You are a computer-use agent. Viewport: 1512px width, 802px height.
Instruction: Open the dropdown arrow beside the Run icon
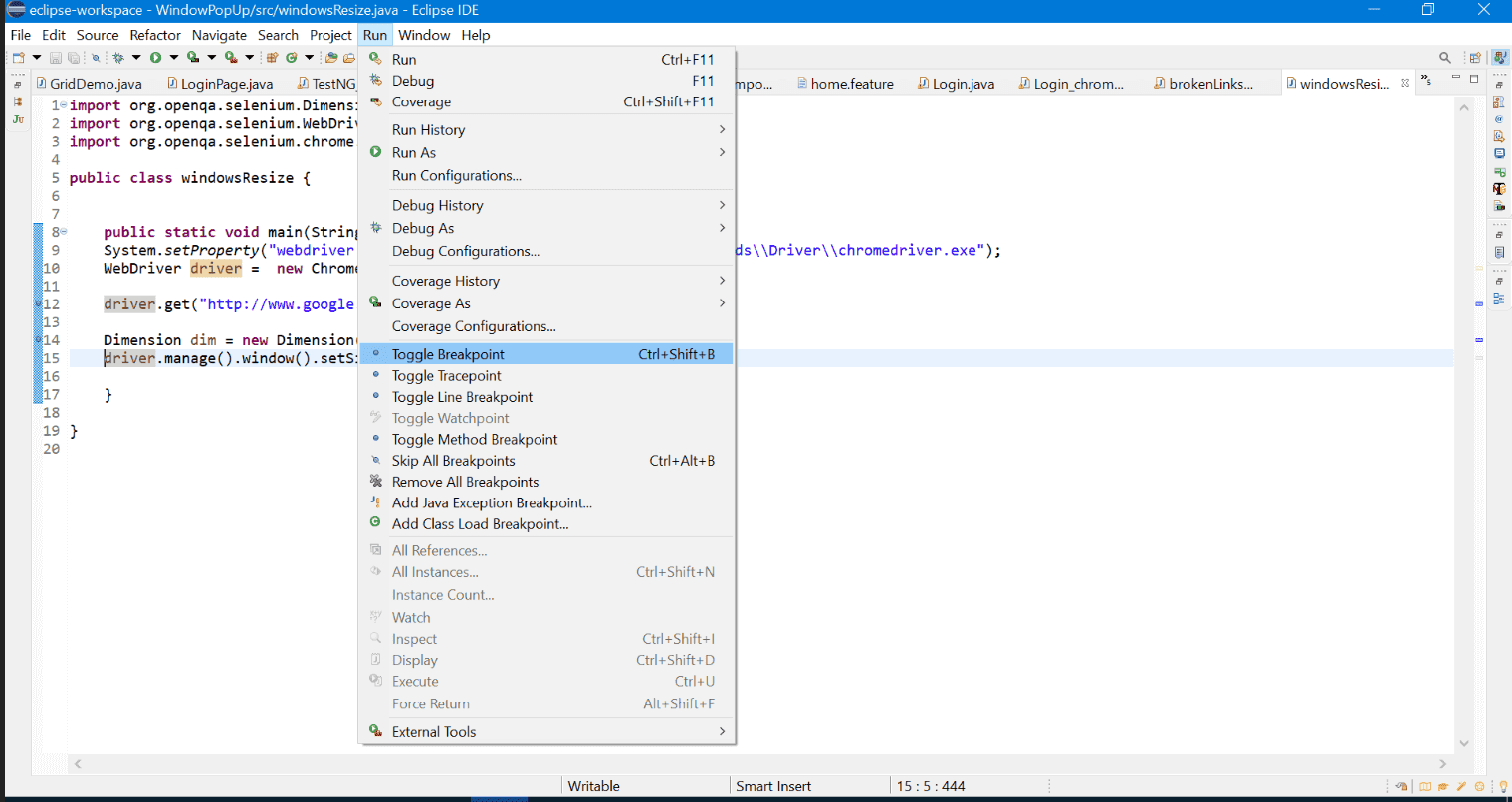[x=174, y=57]
